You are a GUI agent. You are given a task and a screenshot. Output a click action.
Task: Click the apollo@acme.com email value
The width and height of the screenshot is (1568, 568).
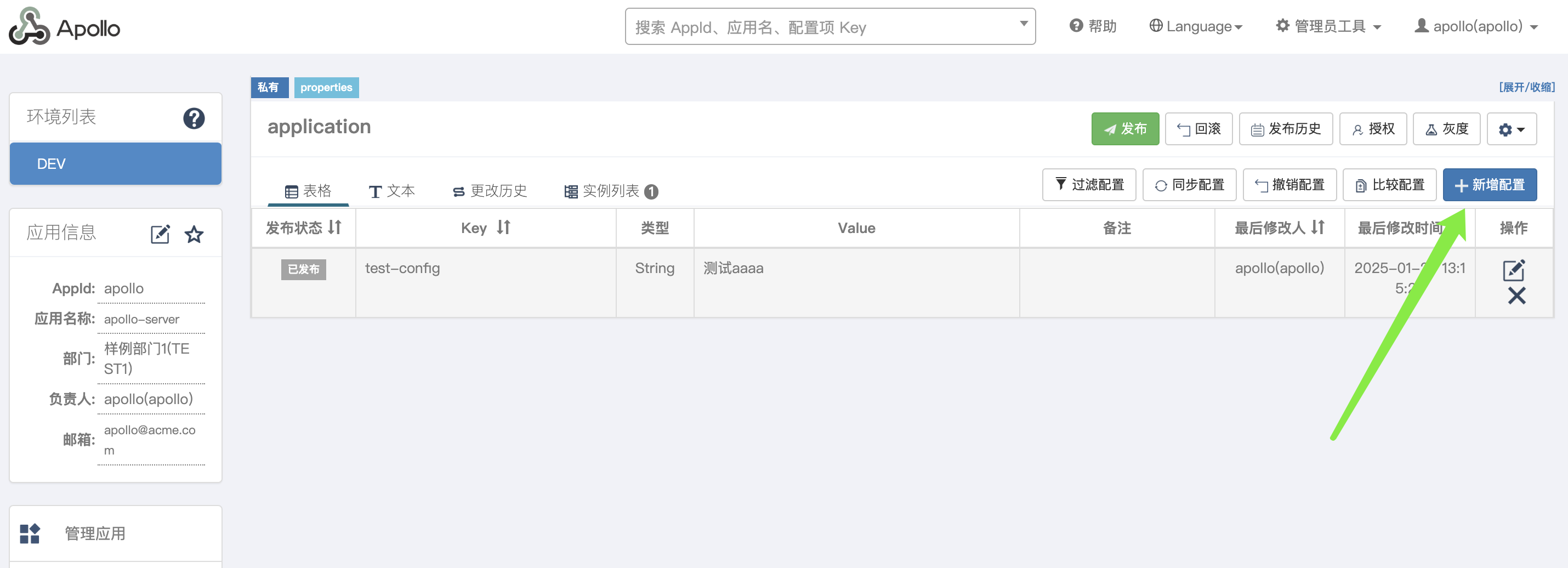point(150,440)
